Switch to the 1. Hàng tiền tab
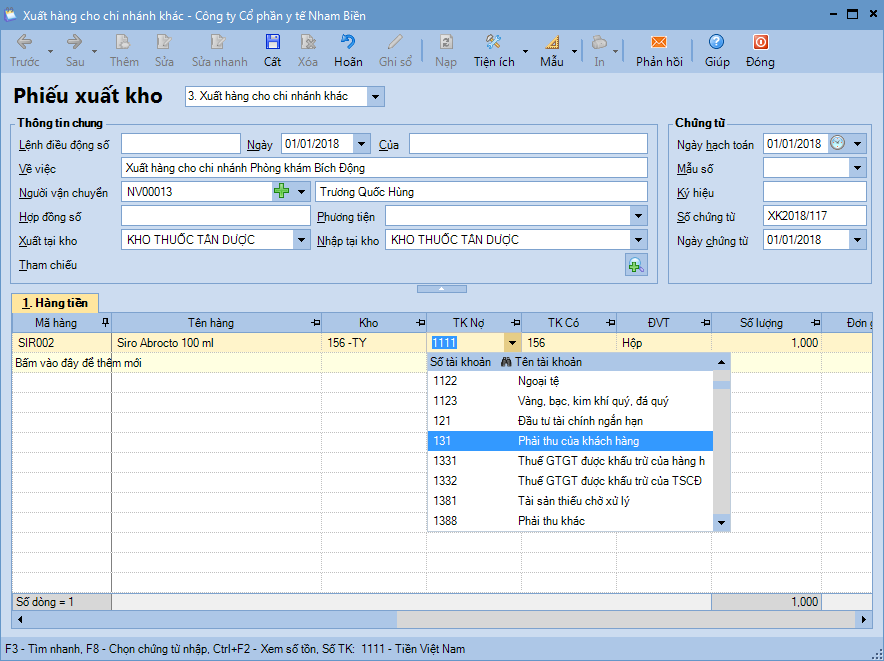The image size is (884, 661). coord(55,303)
